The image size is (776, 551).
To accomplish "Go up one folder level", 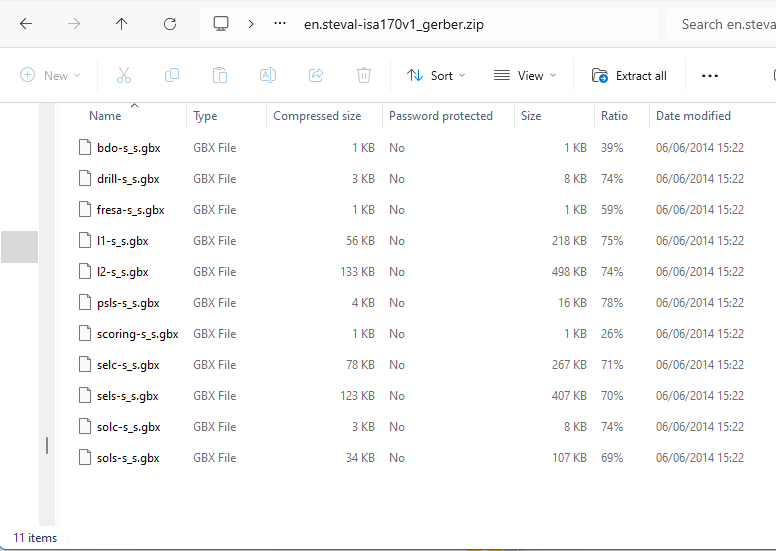I will click(122, 24).
